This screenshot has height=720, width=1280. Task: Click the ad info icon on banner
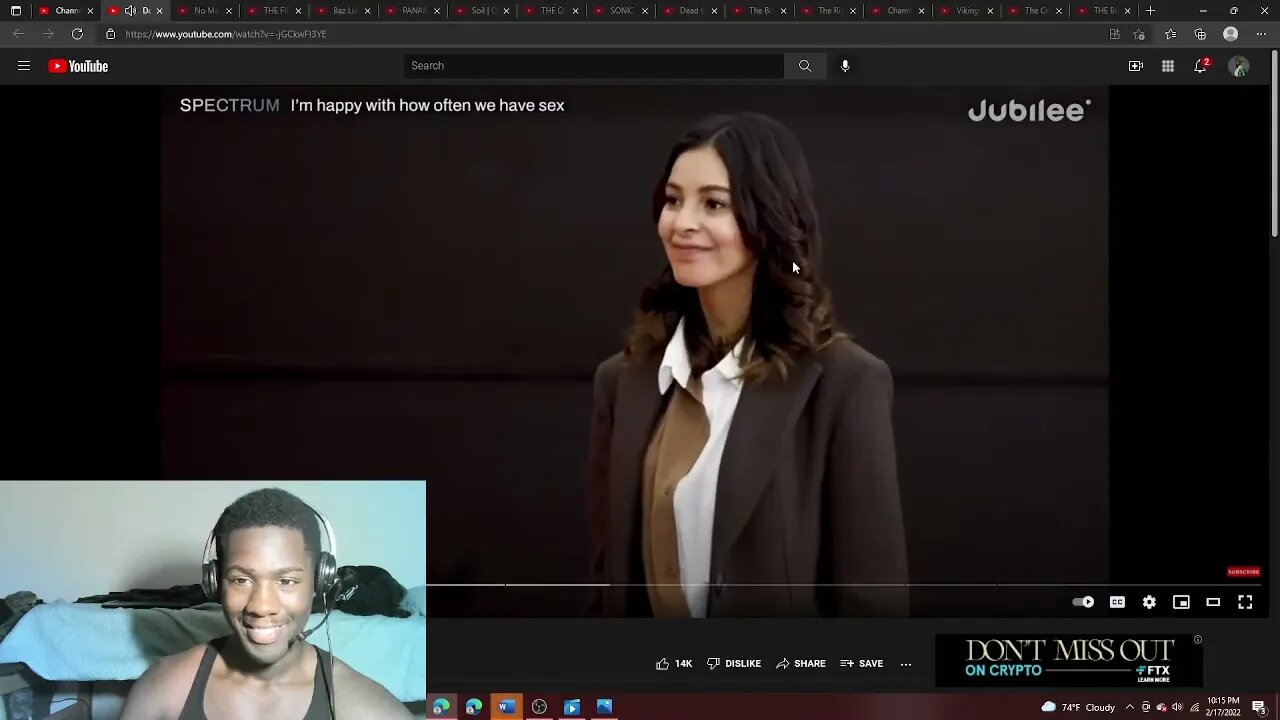[x=1197, y=640]
